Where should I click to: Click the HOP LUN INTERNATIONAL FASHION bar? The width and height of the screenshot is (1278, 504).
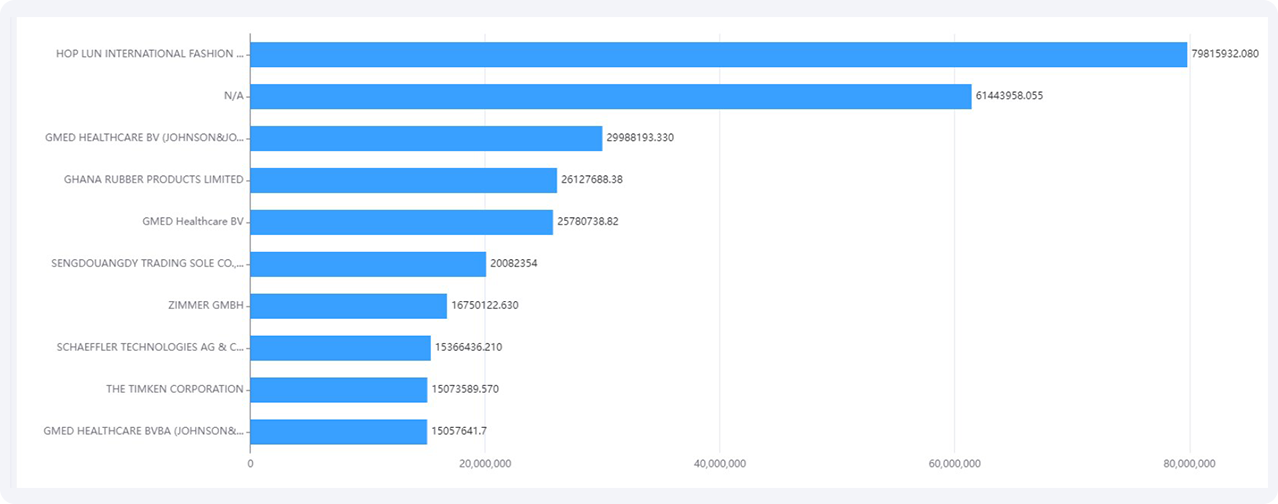click(718, 54)
